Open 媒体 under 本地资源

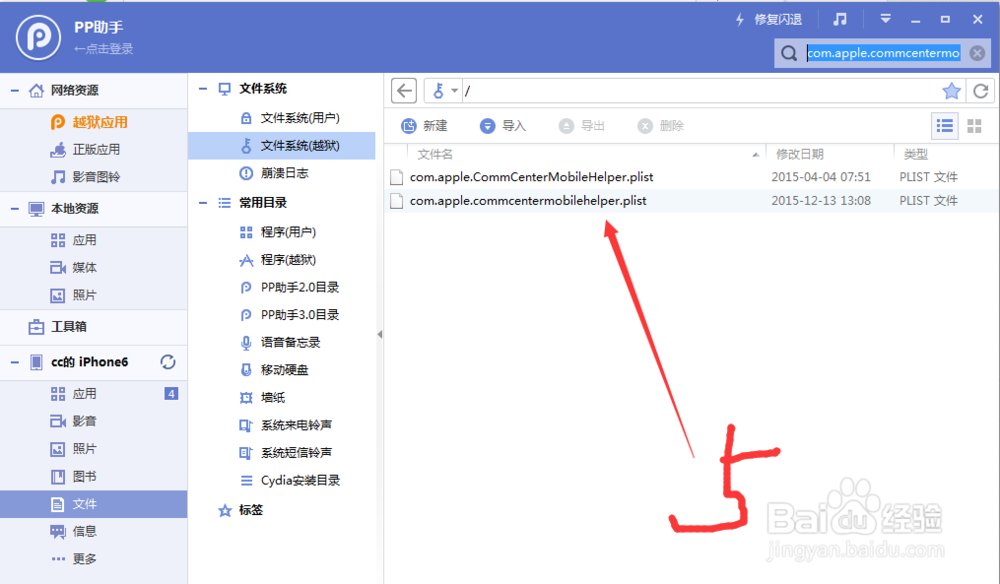(x=74, y=268)
